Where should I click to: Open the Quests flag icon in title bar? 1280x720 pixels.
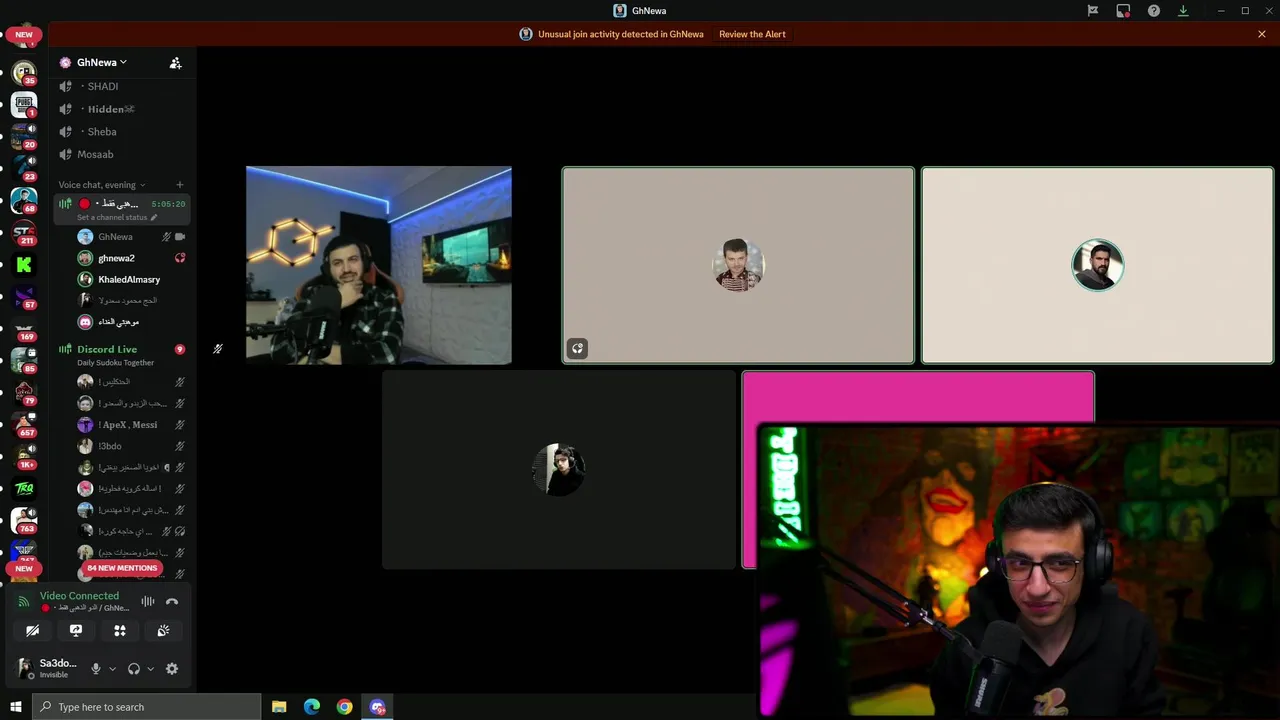pyautogui.click(x=1093, y=11)
